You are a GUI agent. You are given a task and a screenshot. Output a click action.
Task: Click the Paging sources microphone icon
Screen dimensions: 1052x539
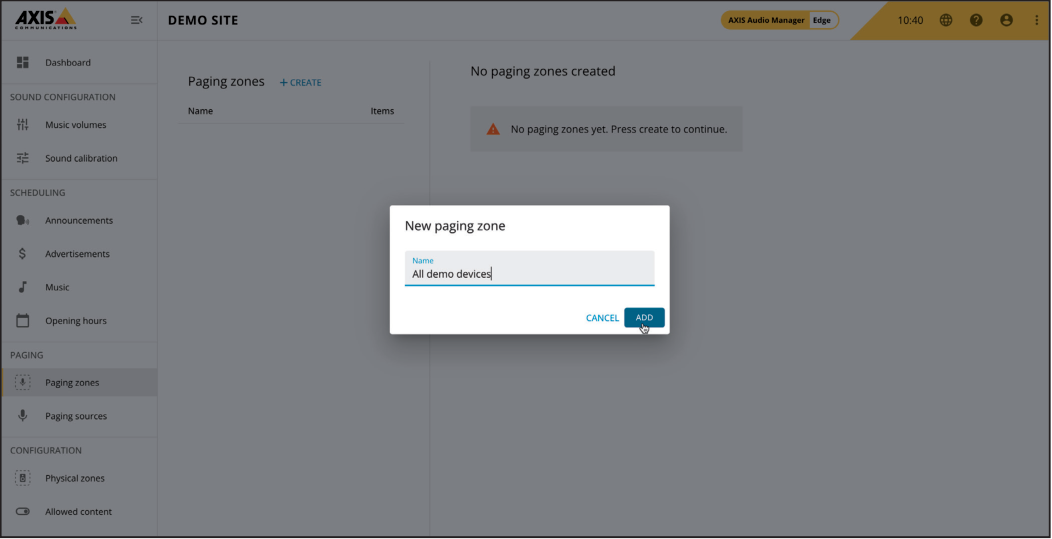click(x=23, y=416)
